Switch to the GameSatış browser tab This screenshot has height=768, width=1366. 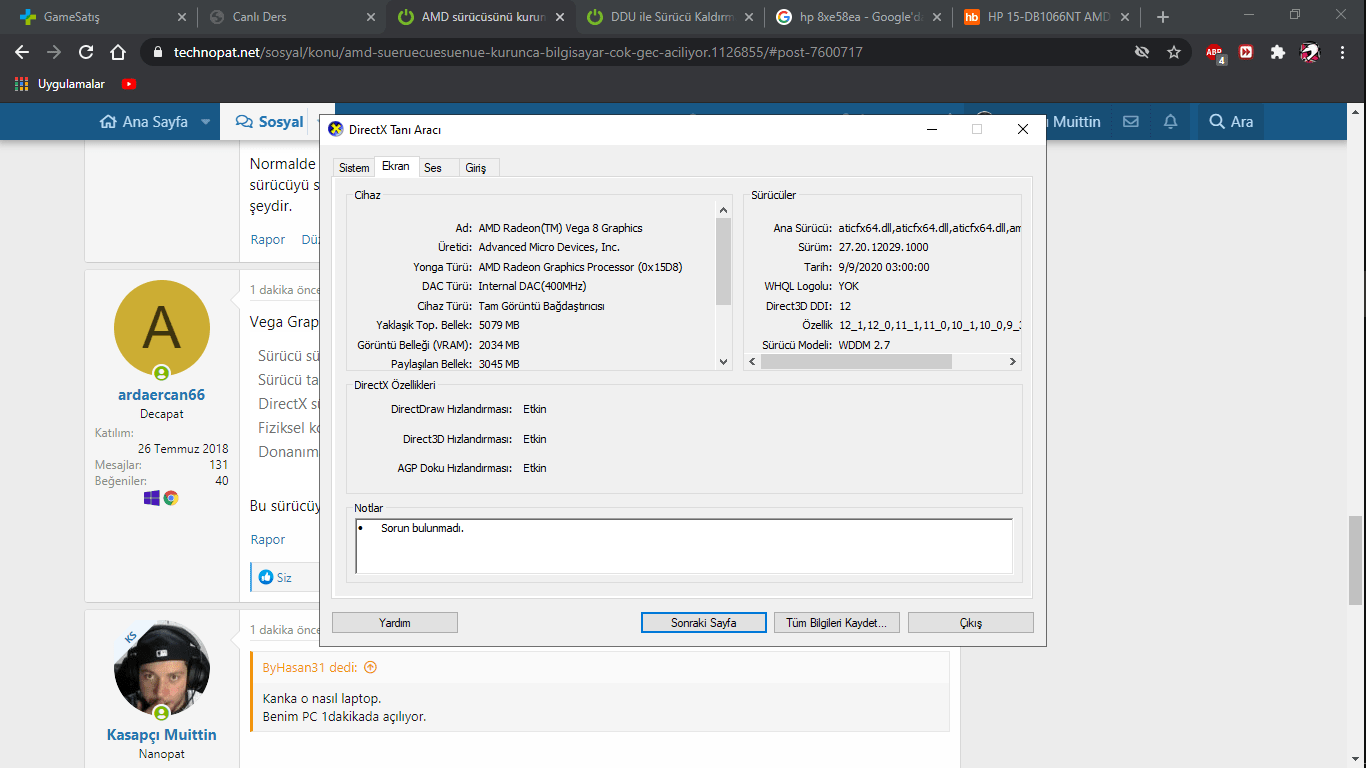[98, 17]
